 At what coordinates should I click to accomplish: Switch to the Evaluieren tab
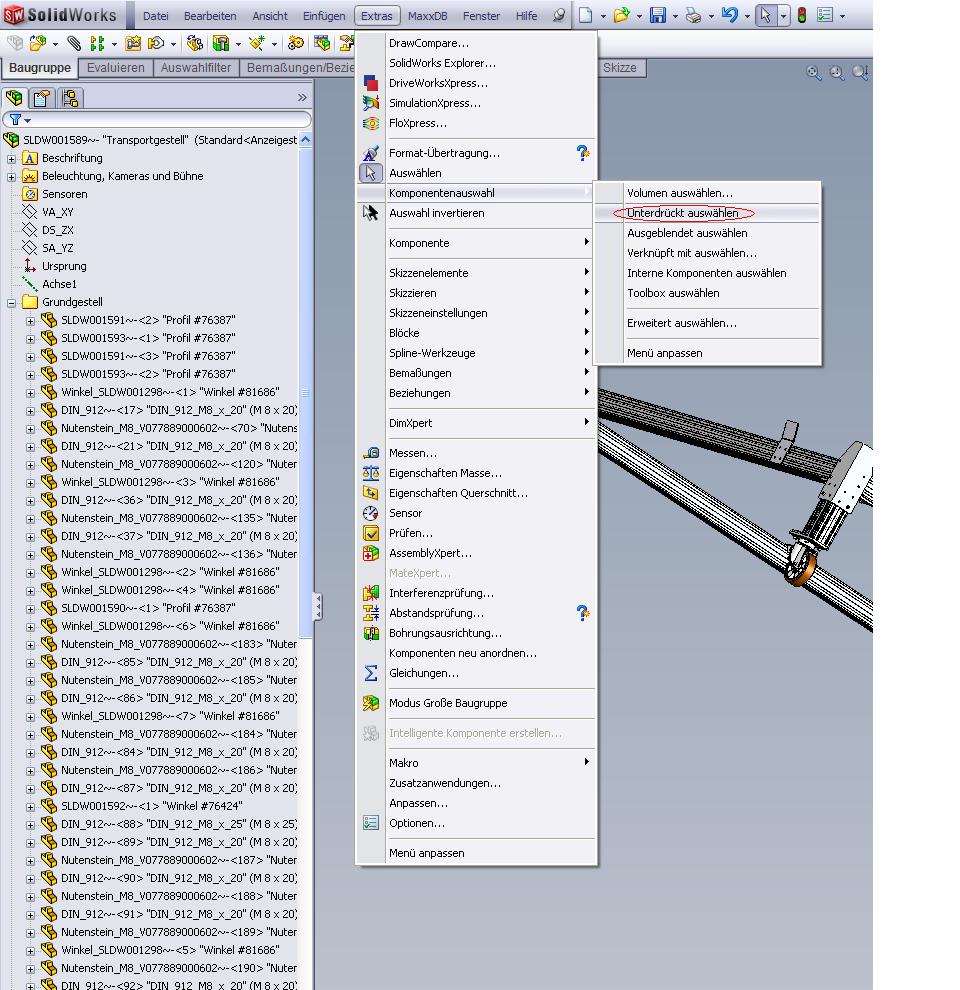coord(116,68)
